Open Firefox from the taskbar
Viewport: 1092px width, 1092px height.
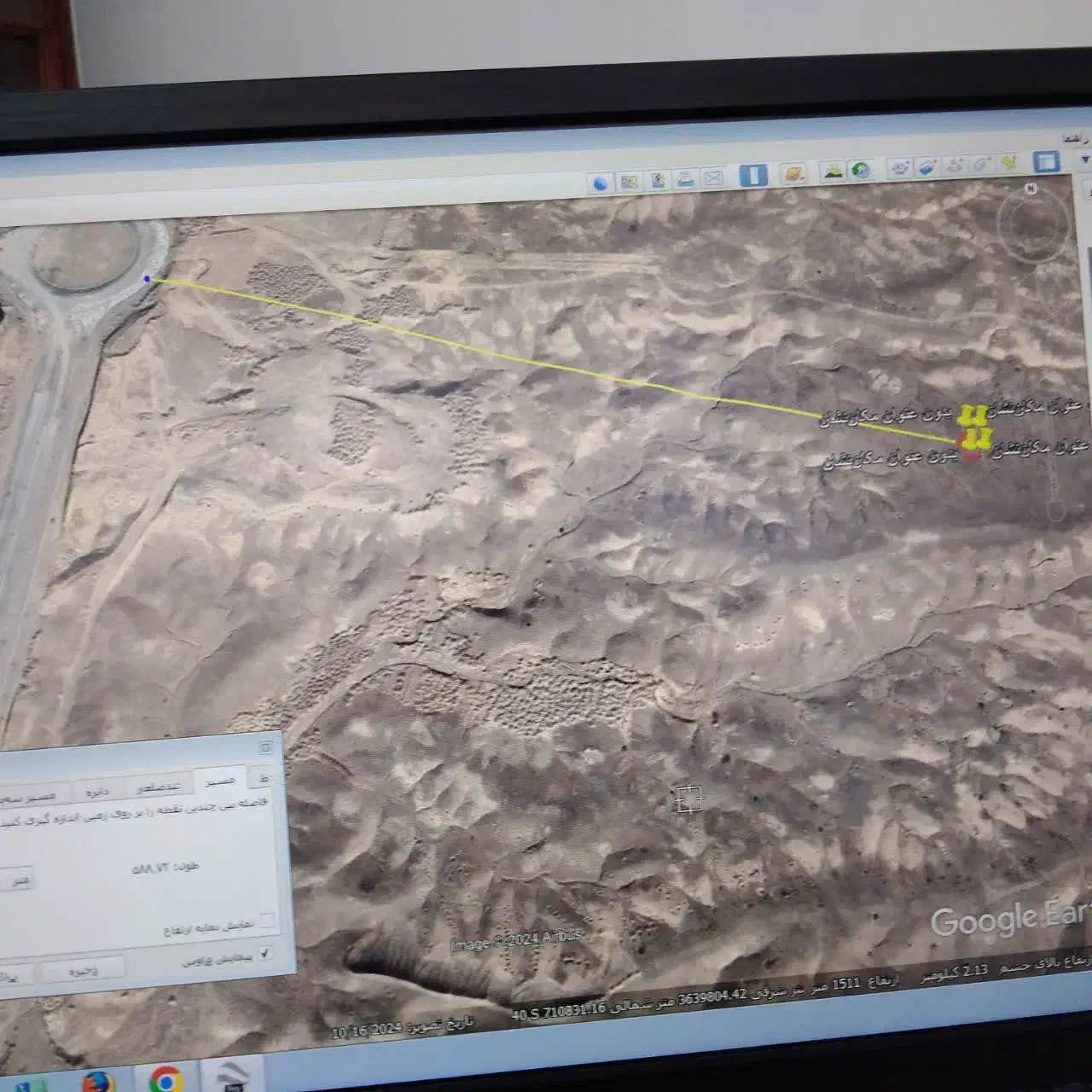(x=99, y=1082)
